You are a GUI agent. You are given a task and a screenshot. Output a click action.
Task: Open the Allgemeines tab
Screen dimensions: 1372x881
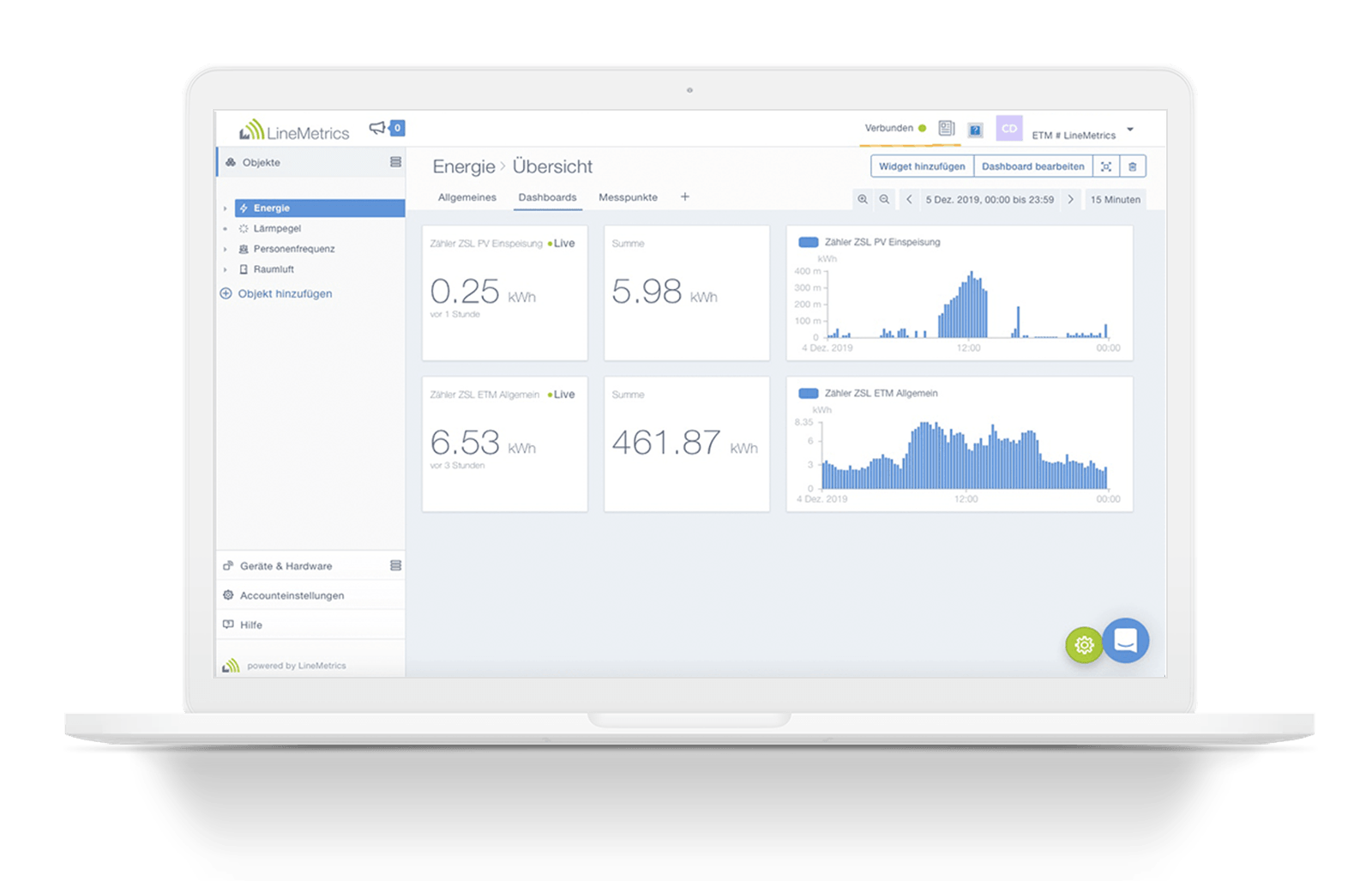point(466,196)
